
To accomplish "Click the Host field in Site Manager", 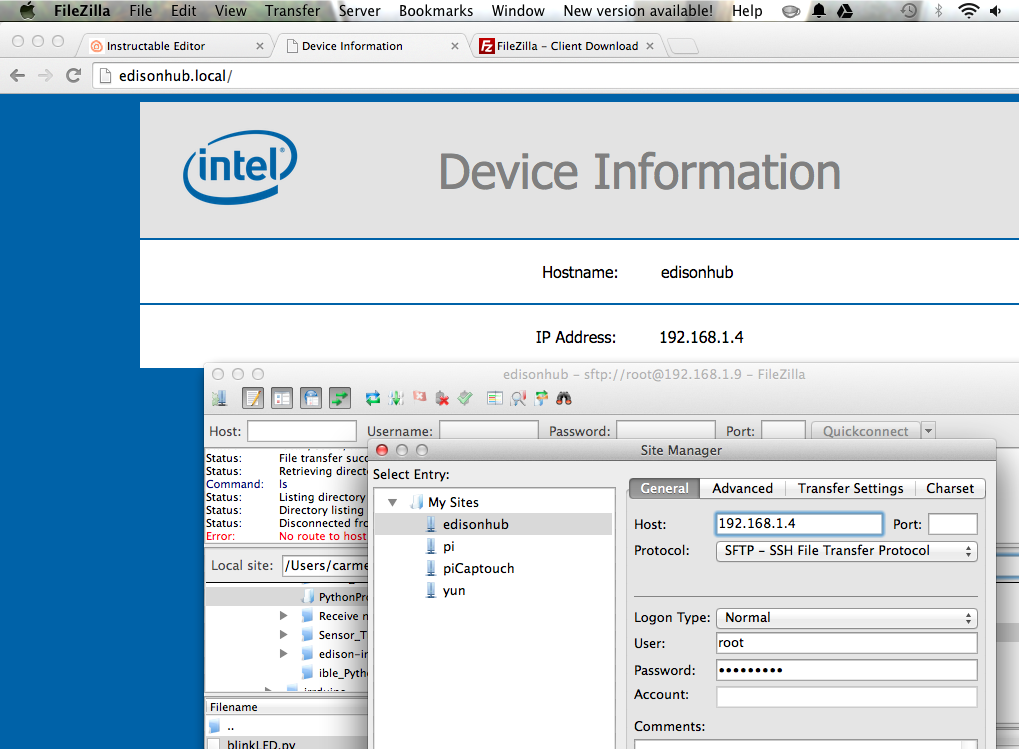I will [x=799, y=524].
